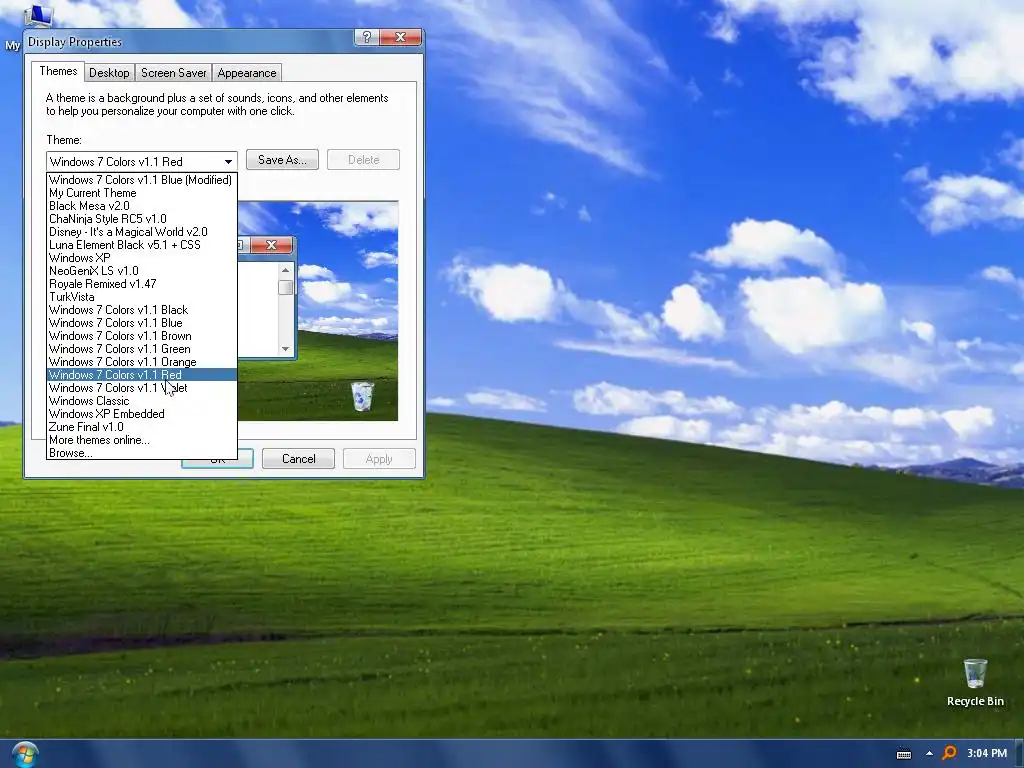
Task: Click the Cancel button
Action: pyautogui.click(x=298, y=458)
